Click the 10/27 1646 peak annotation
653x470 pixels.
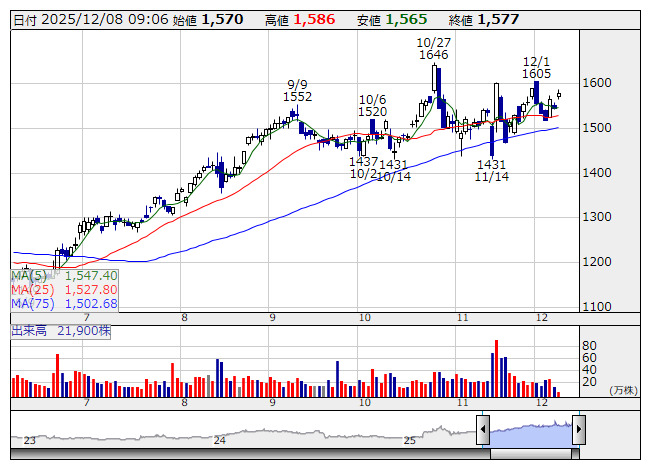(x=434, y=49)
